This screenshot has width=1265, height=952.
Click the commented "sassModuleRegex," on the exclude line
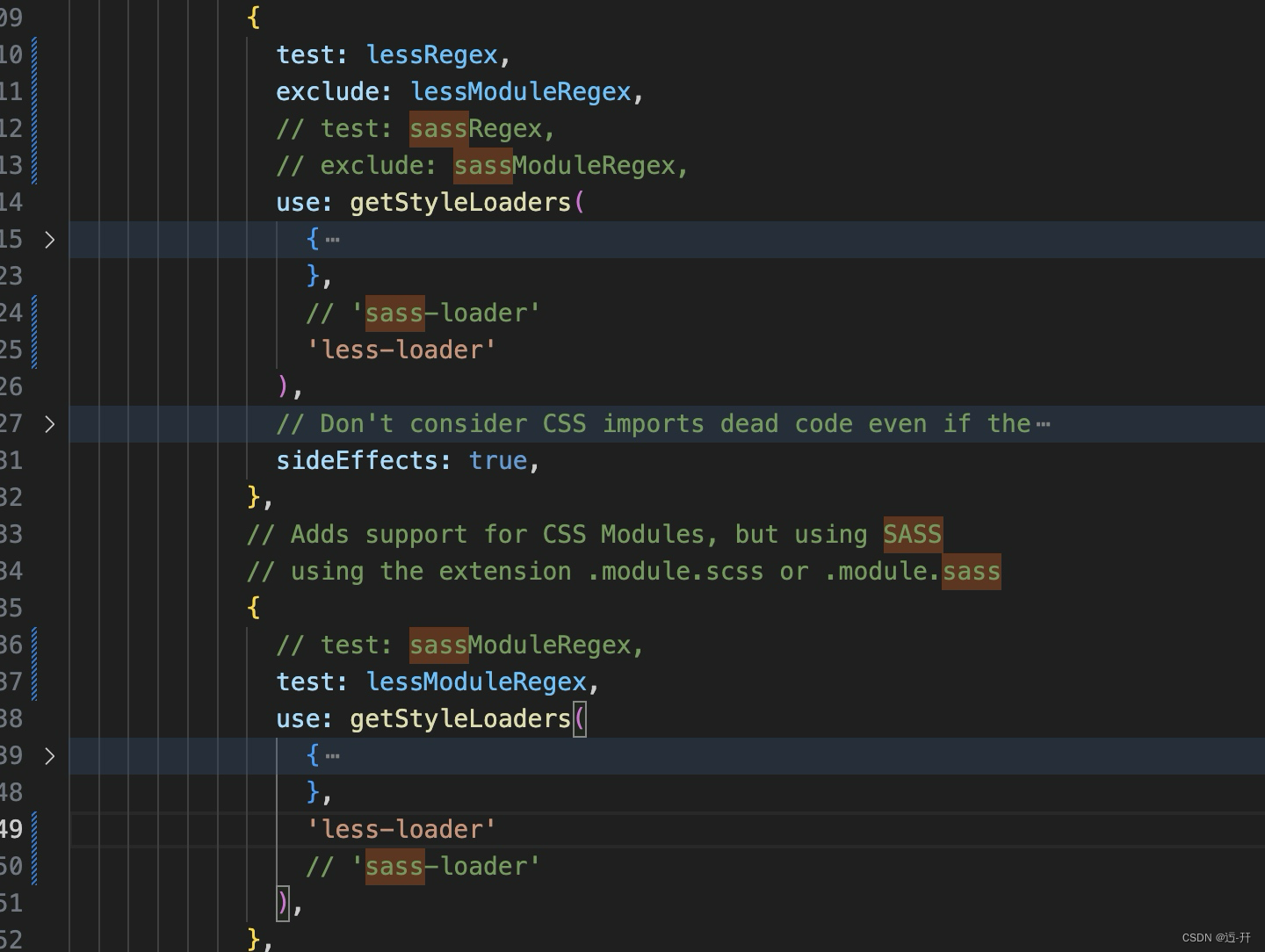[x=572, y=165]
